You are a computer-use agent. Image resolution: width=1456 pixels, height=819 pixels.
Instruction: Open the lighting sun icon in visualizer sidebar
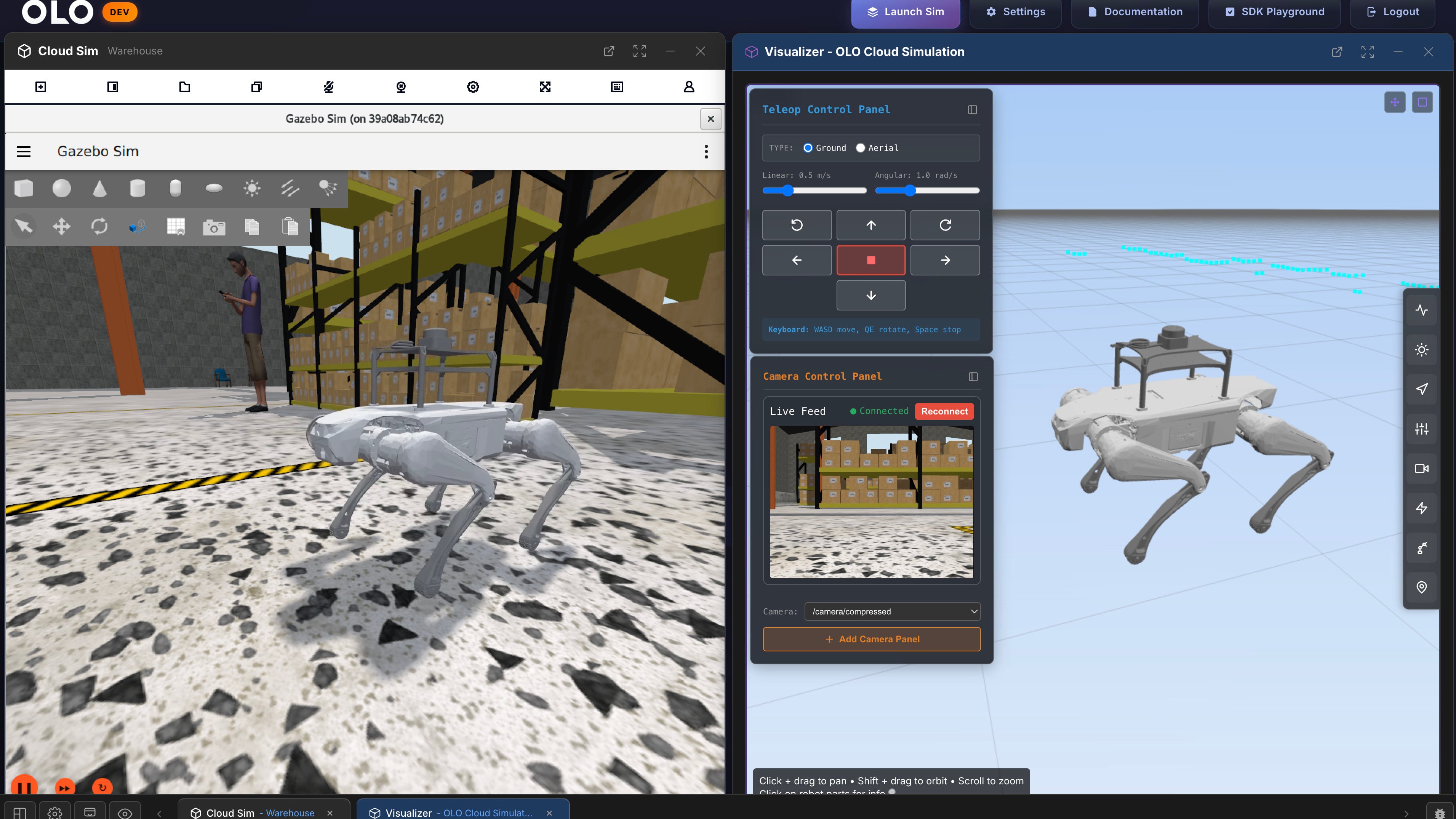click(1421, 350)
